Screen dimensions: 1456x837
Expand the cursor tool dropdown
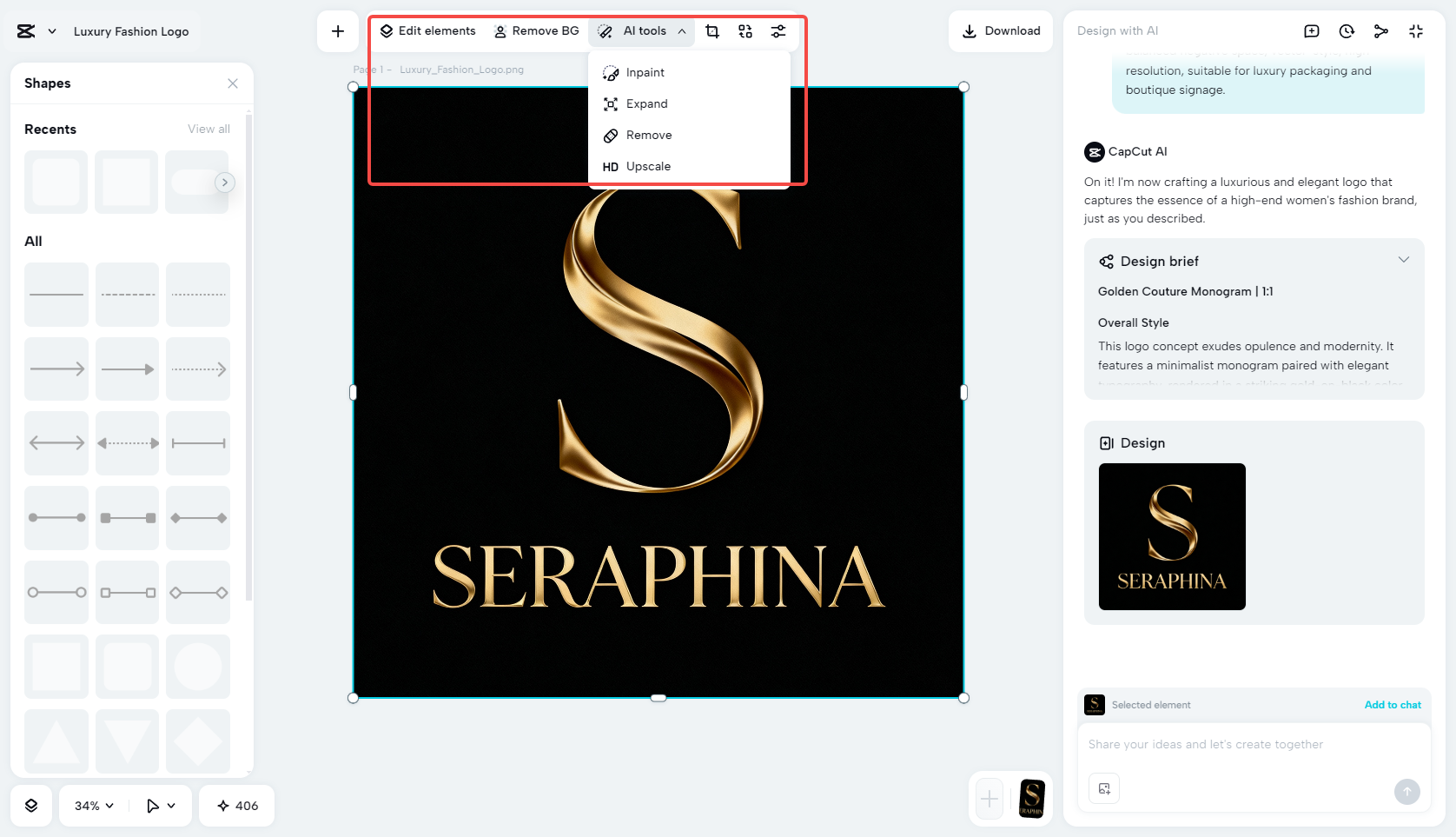click(x=160, y=806)
